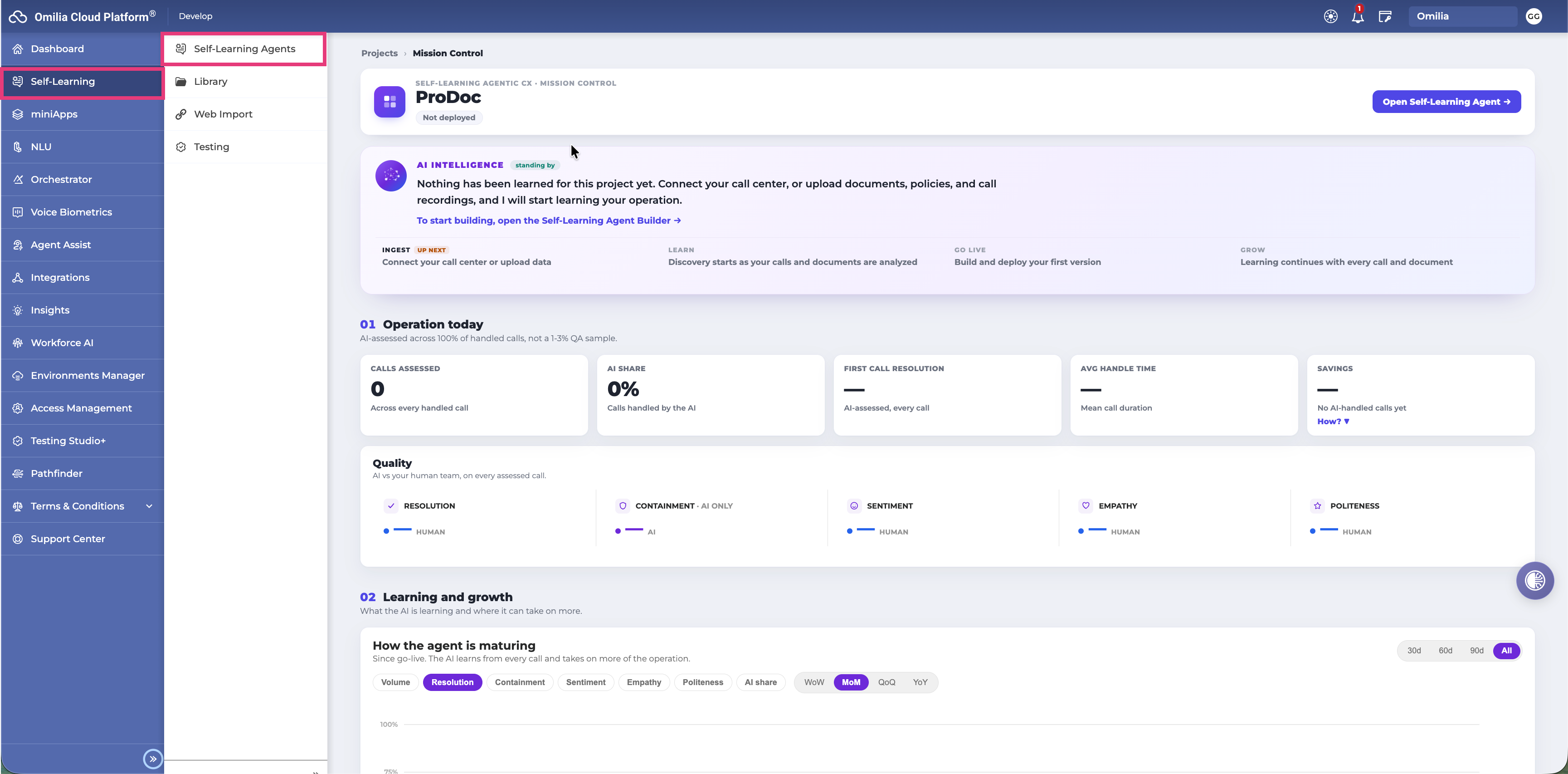Go back to Projects breadcrumb
This screenshot has width=1568, height=774.
click(379, 53)
